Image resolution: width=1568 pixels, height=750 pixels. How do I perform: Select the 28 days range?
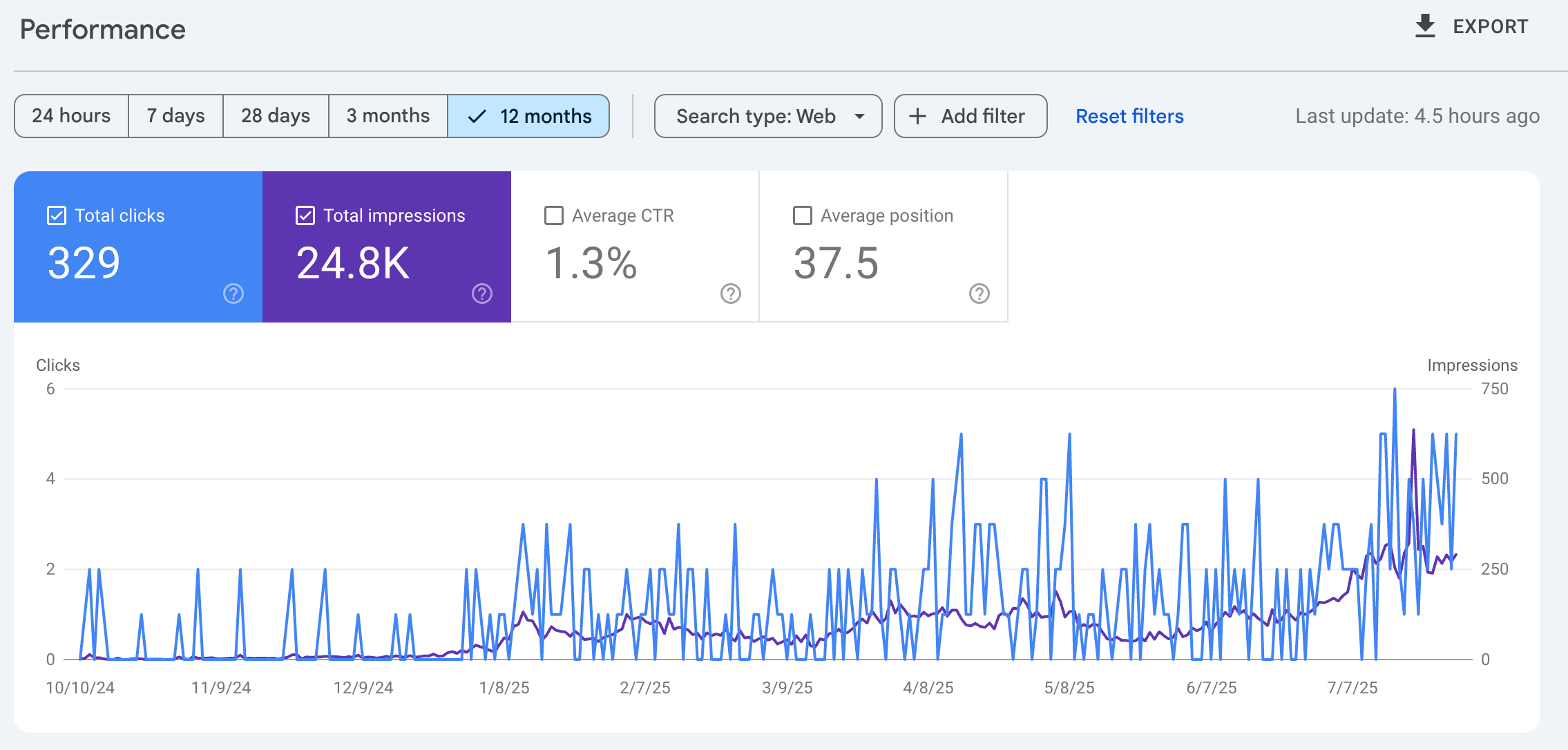pyautogui.click(x=276, y=116)
